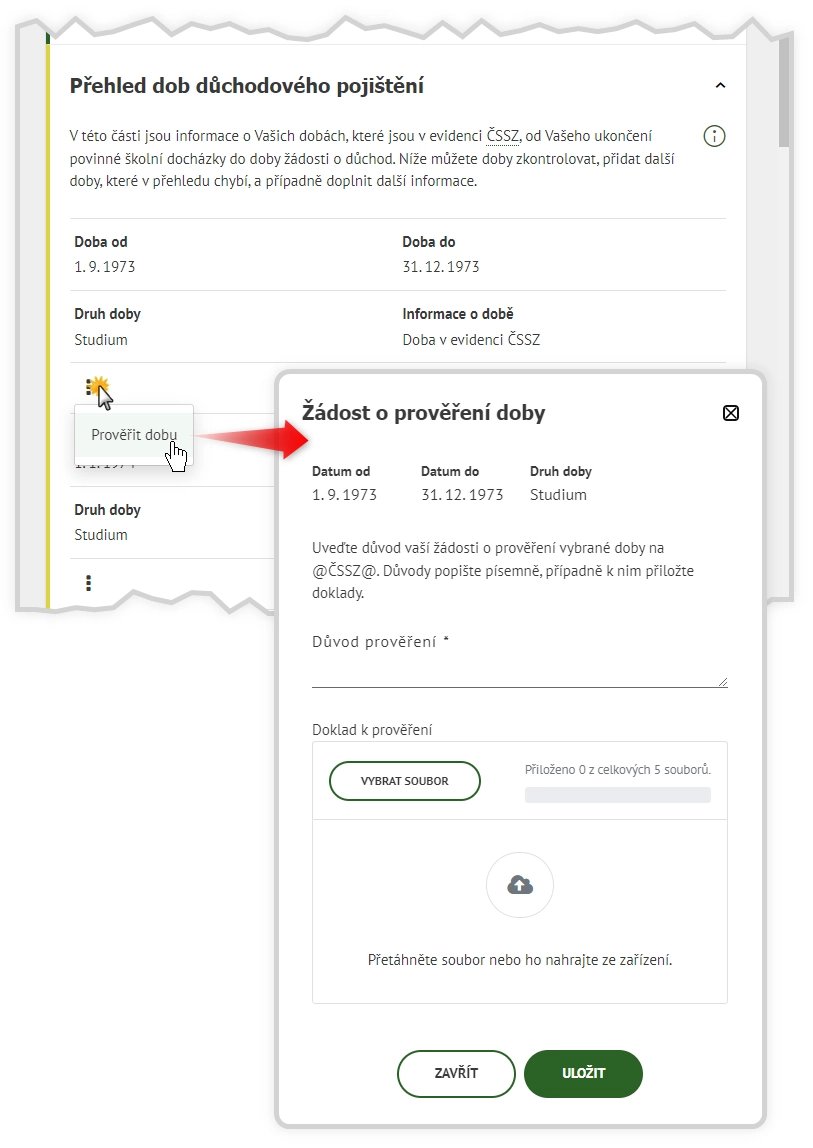
Task: Click the vertical scrollbar thumb
Action: click(784, 95)
